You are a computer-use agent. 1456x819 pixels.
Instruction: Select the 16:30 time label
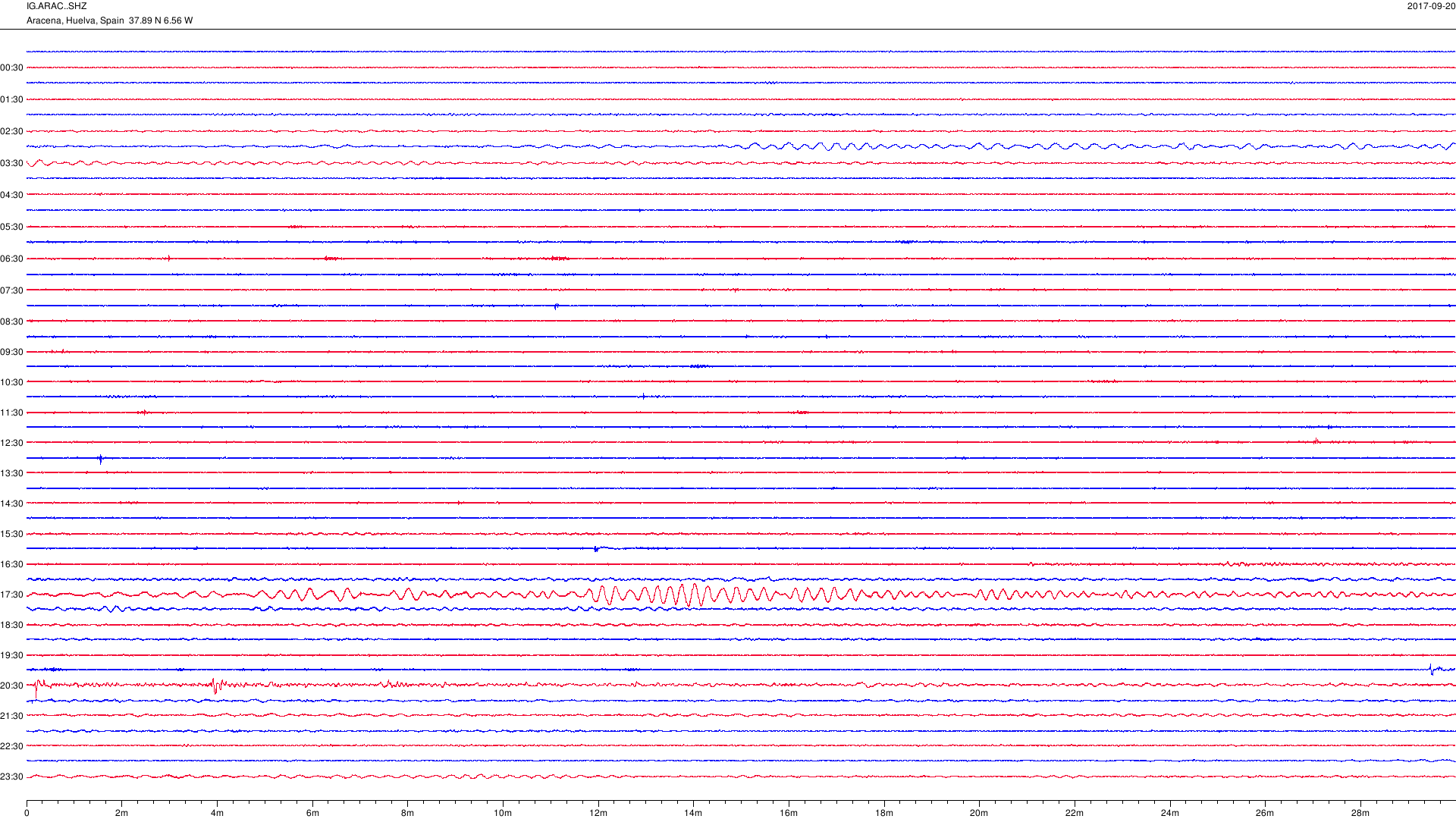[11, 564]
